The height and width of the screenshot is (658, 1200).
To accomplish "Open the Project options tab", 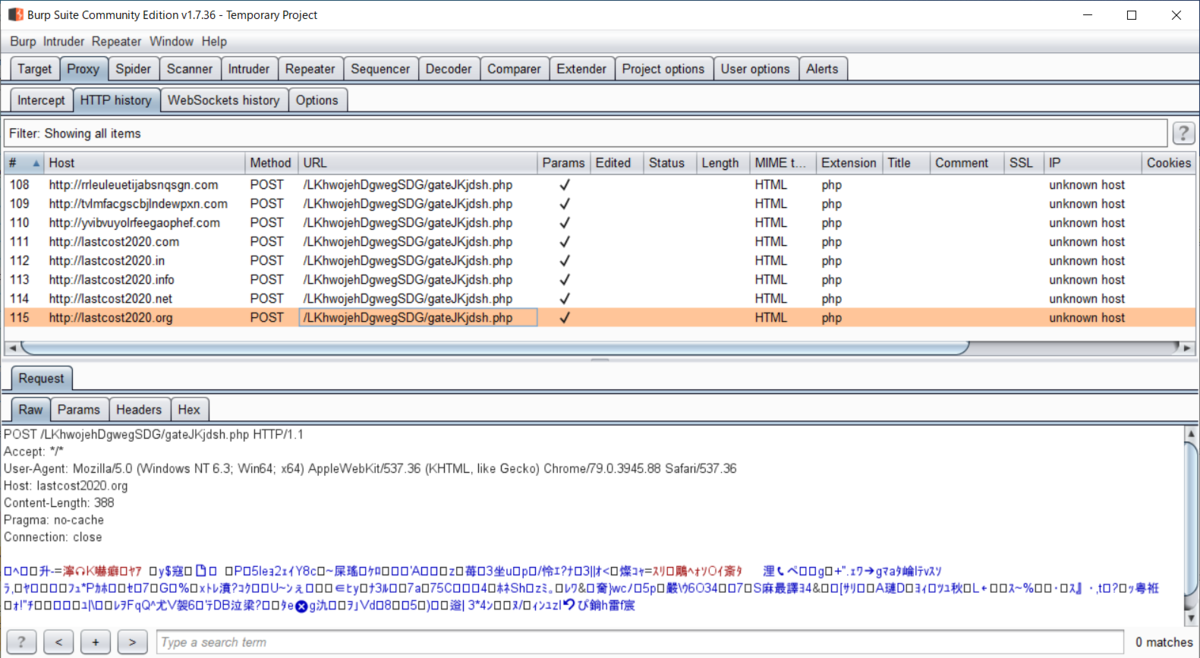I will click(x=663, y=69).
